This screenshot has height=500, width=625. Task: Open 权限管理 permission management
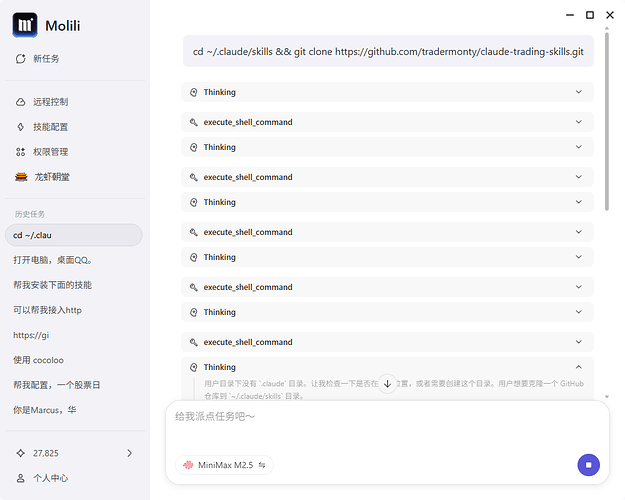click(x=42, y=152)
